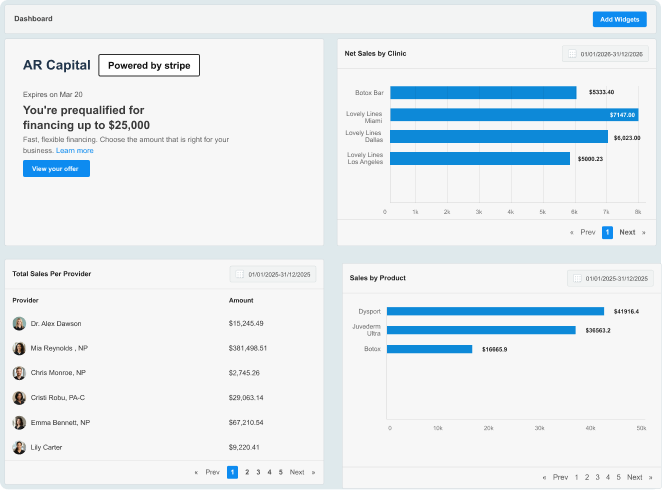Click the Powered by stripe badge
This screenshot has width=662, height=490.
[149, 65]
